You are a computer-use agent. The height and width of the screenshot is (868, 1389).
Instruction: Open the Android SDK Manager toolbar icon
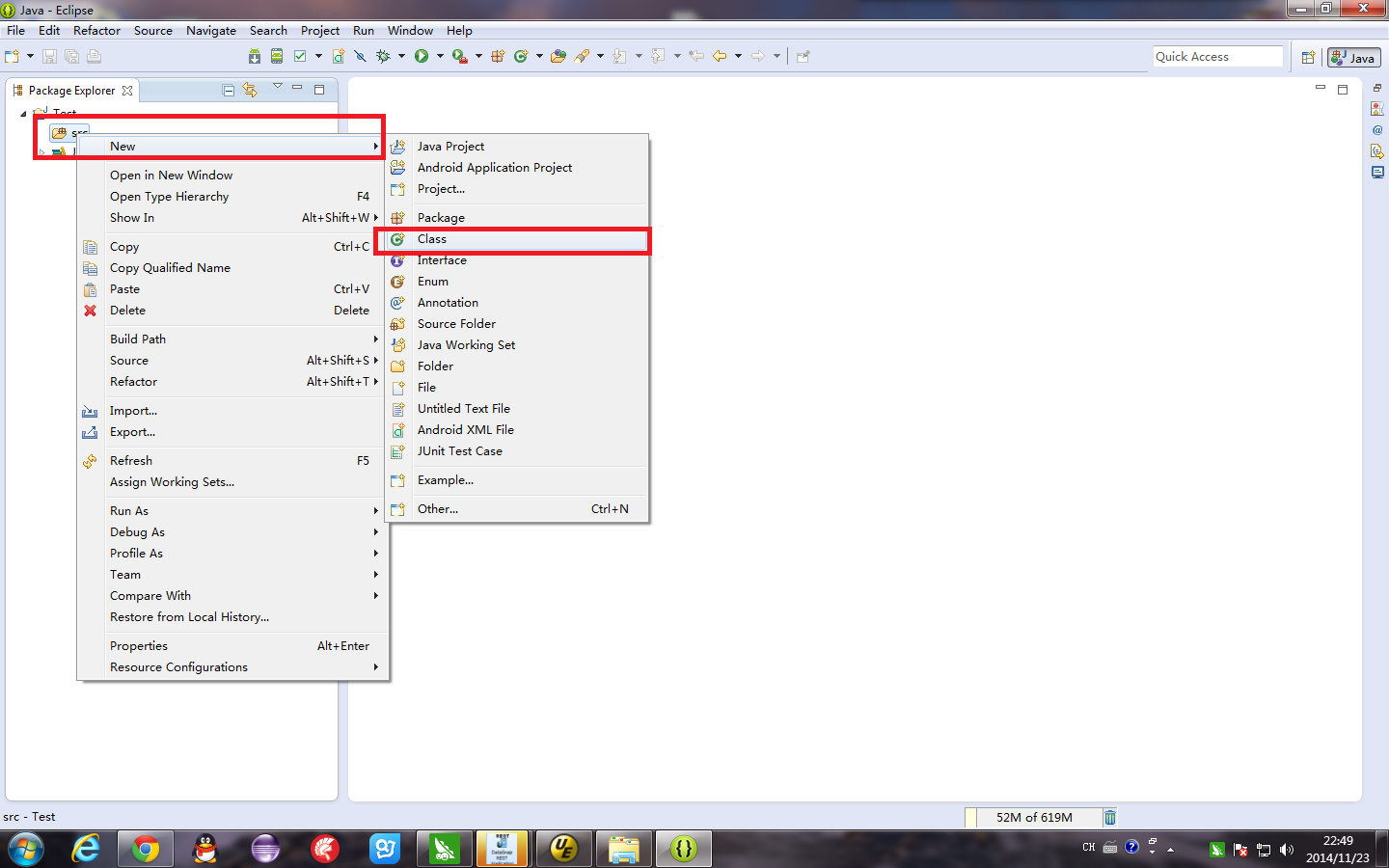tap(255, 56)
